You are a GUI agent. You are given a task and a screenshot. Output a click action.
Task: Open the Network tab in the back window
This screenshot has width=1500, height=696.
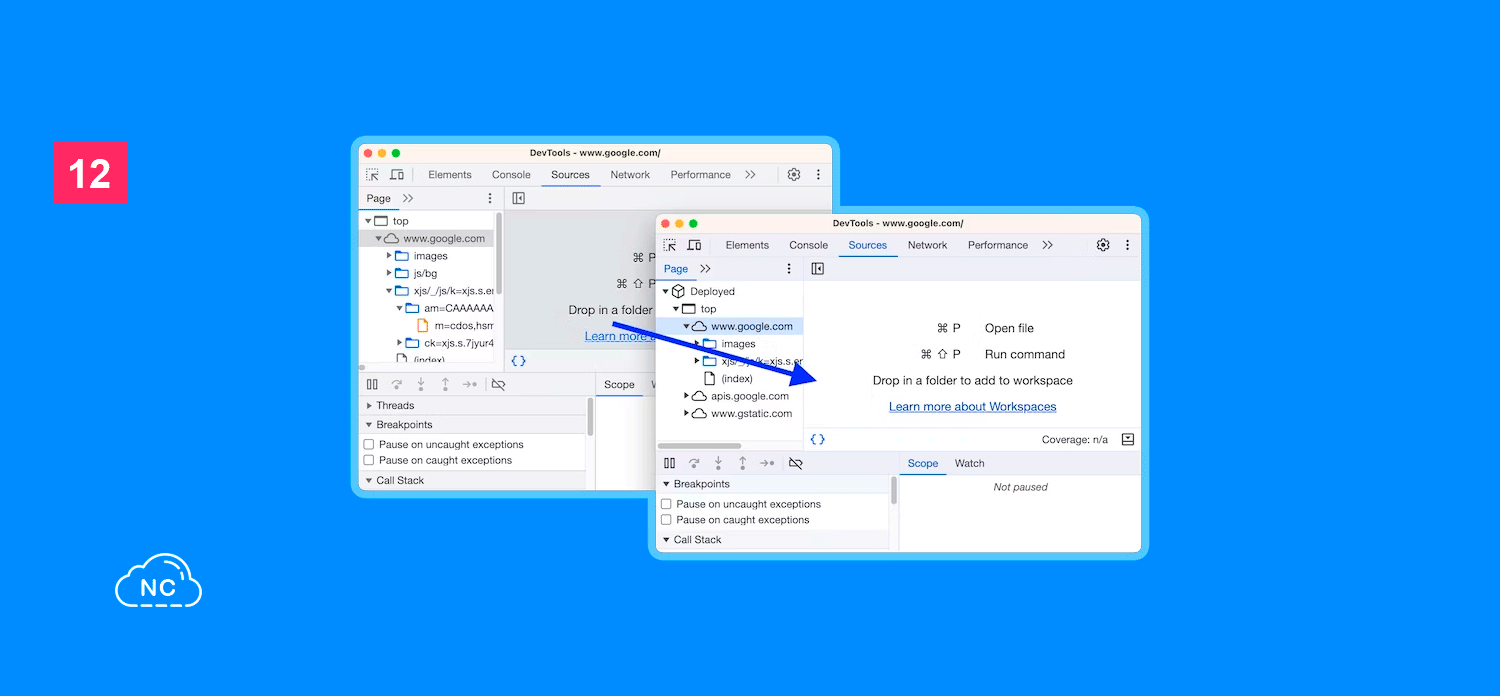tap(630, 174)
